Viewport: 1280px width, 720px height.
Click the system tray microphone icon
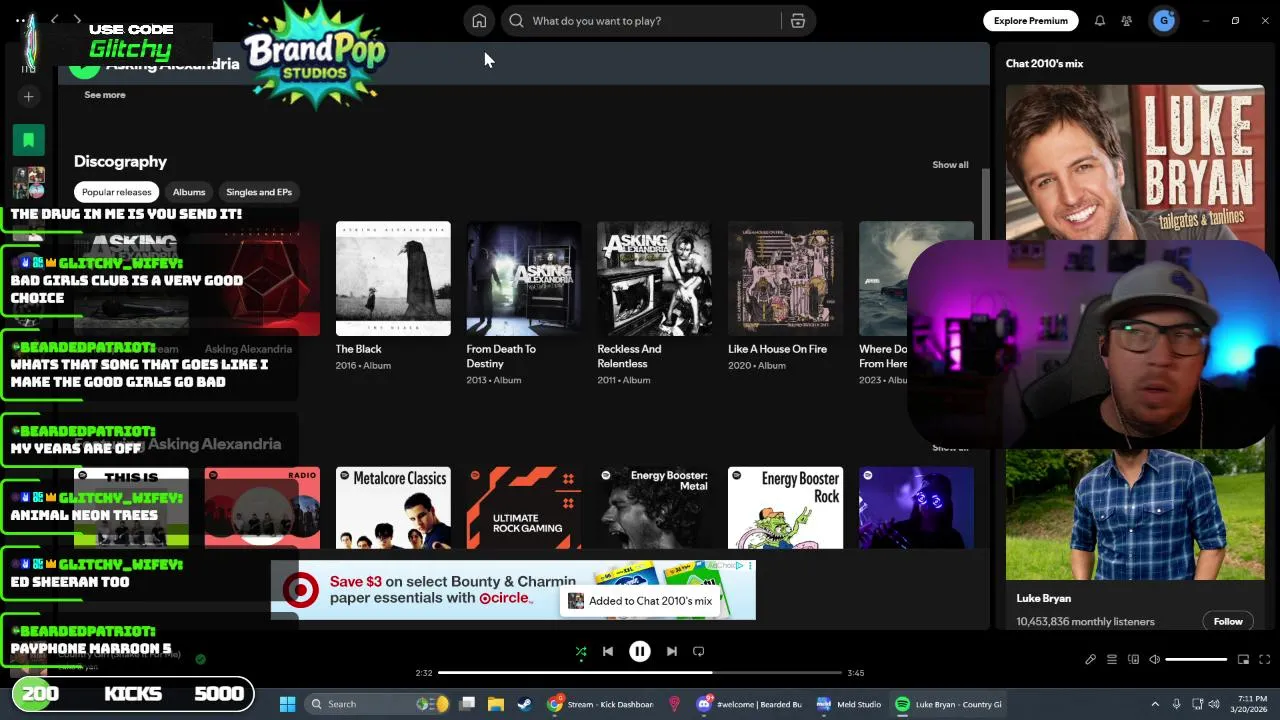pos(1177,704)
